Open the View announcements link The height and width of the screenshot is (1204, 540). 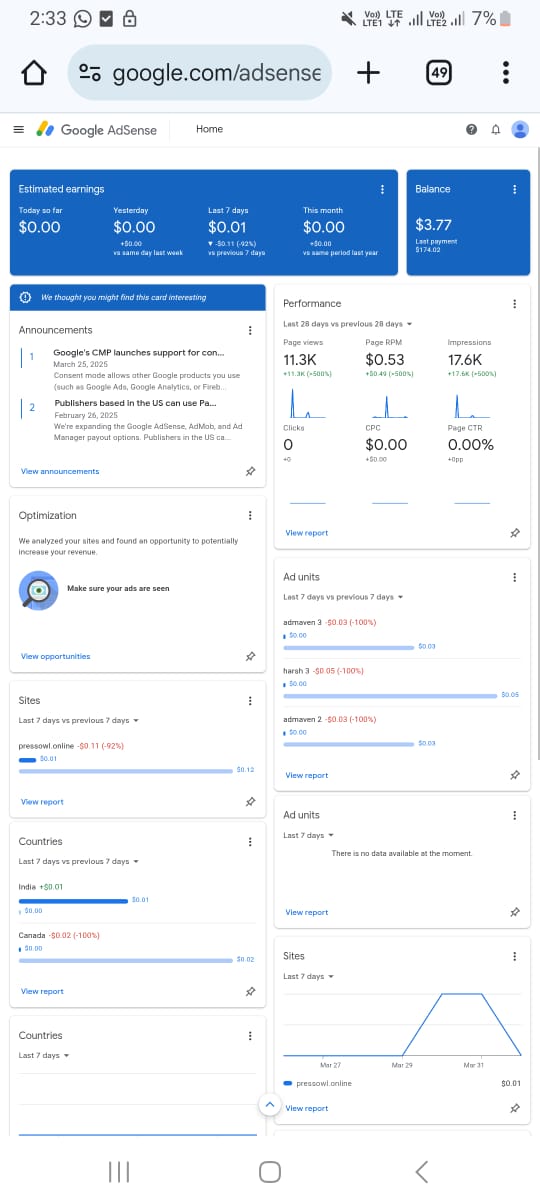click(x=60, y=471)
